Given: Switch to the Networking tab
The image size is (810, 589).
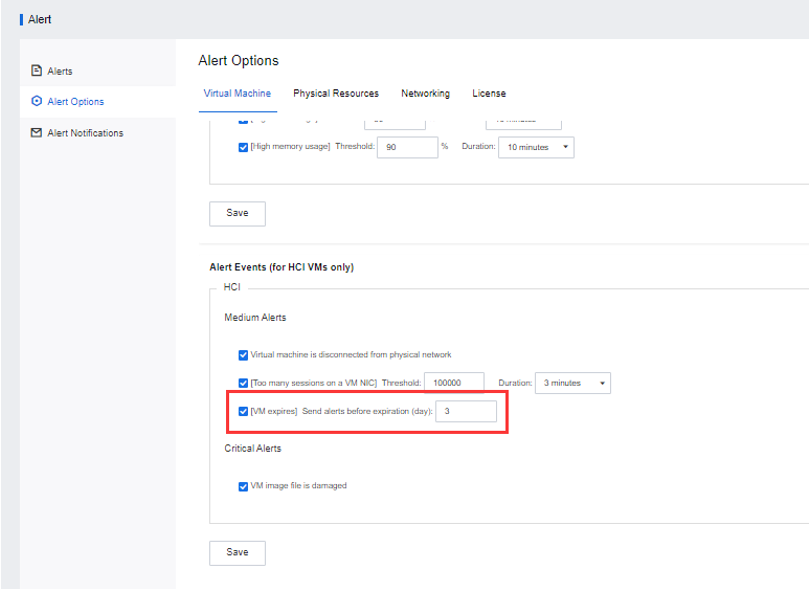Looking at the screenshot, I should [x=425, y=94].
